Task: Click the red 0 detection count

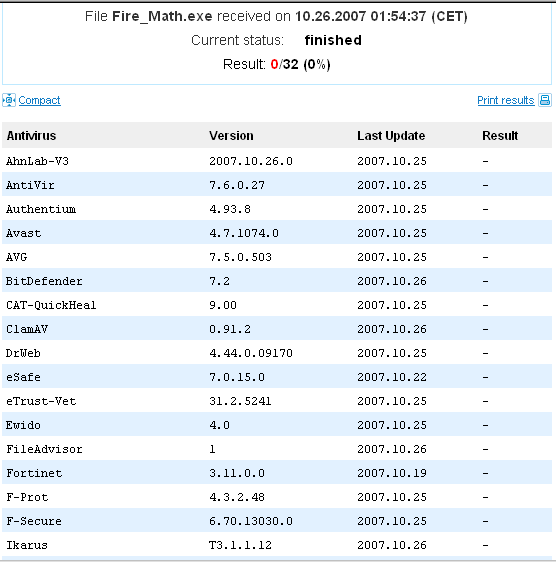Action: 274,65
